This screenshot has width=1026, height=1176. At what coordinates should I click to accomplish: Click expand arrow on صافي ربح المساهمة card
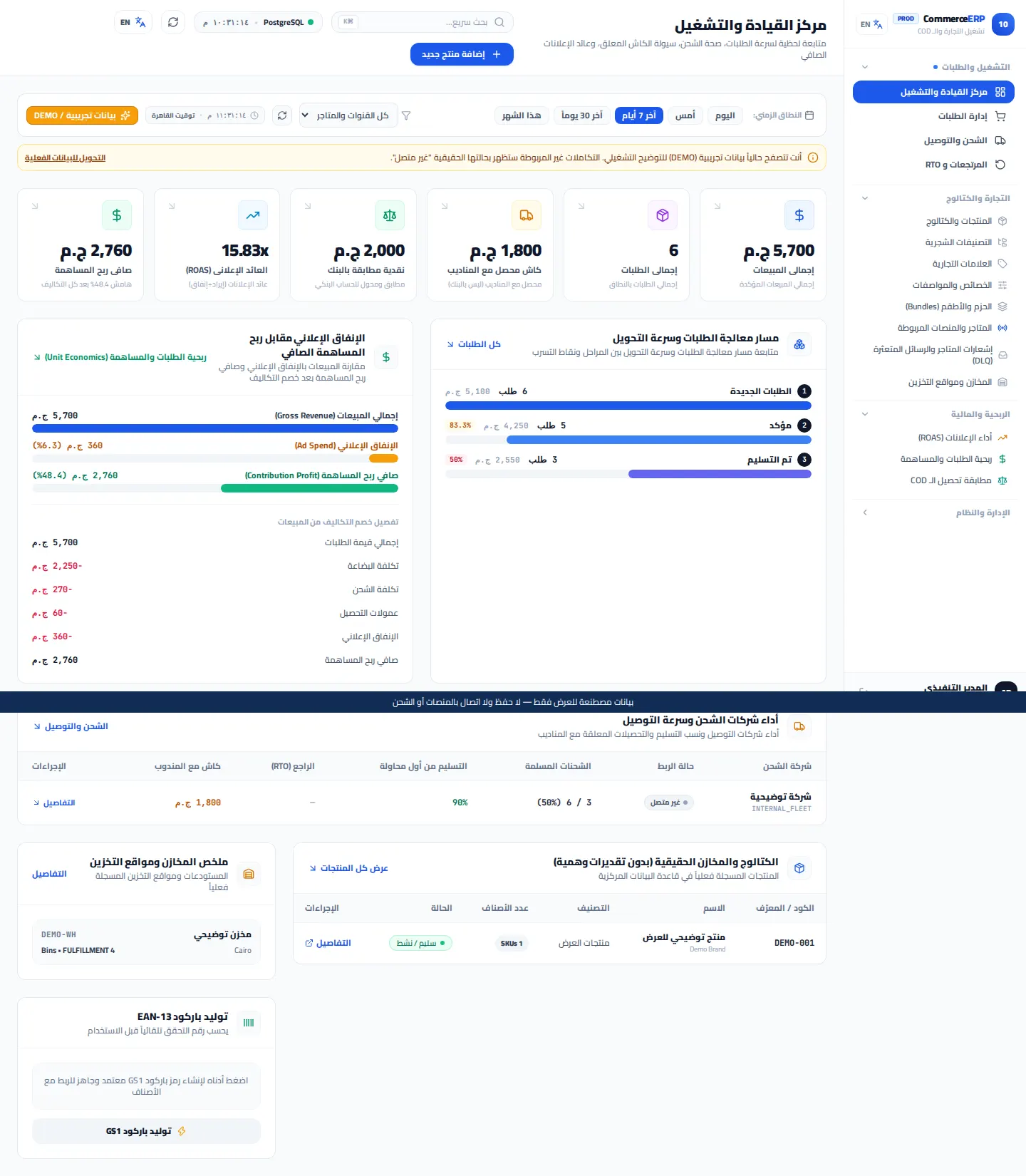click(35, 207)
